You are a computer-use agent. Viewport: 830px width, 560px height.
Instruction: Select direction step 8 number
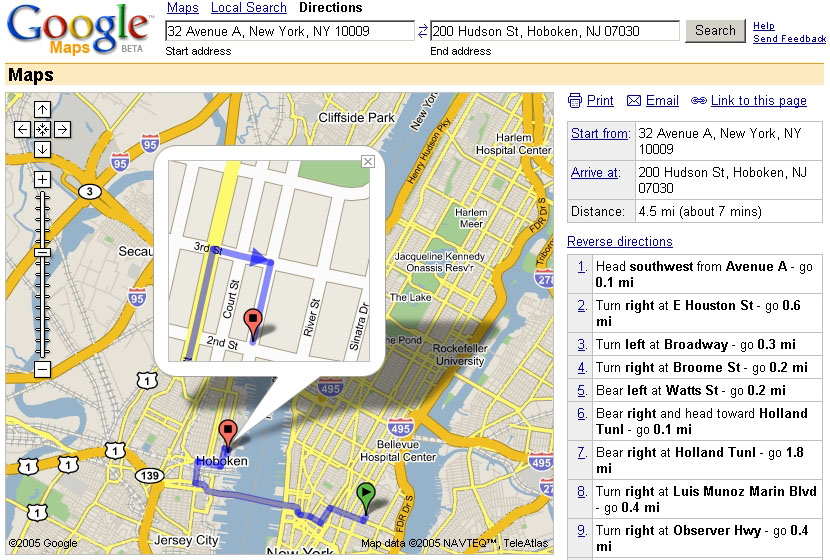coord(582,492)
